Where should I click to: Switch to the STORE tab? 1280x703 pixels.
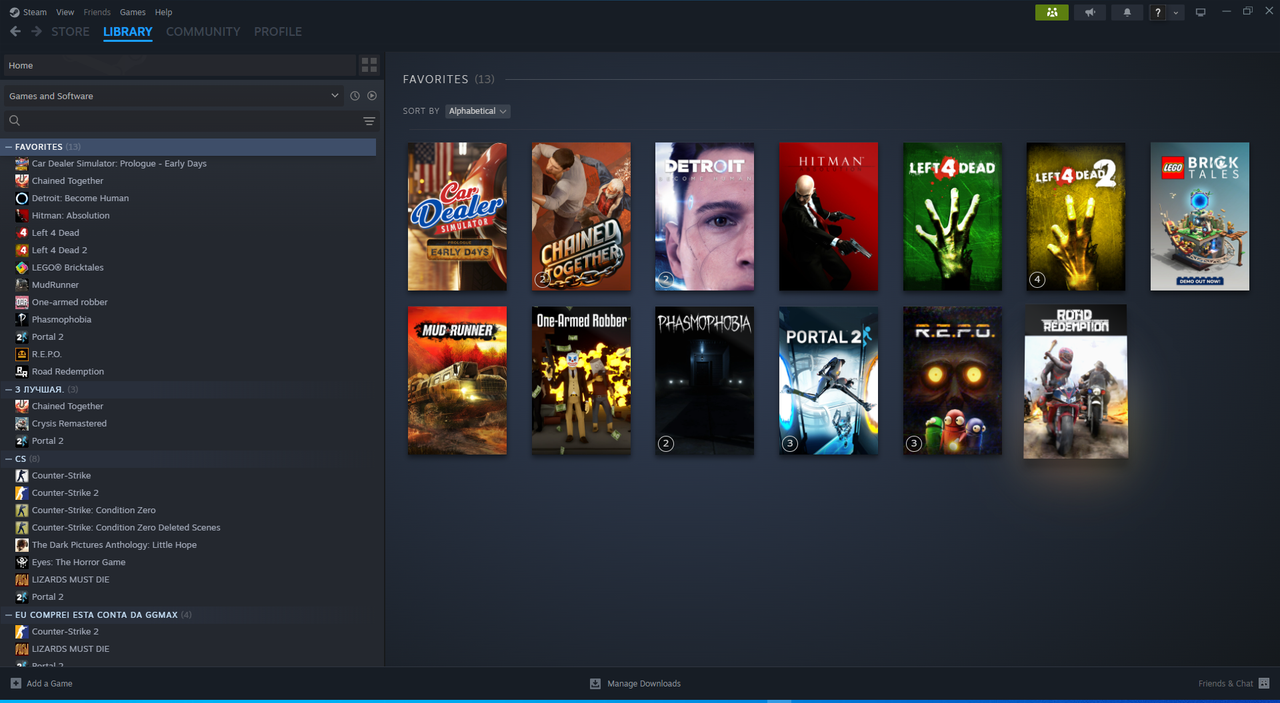(x=71, y=32)
